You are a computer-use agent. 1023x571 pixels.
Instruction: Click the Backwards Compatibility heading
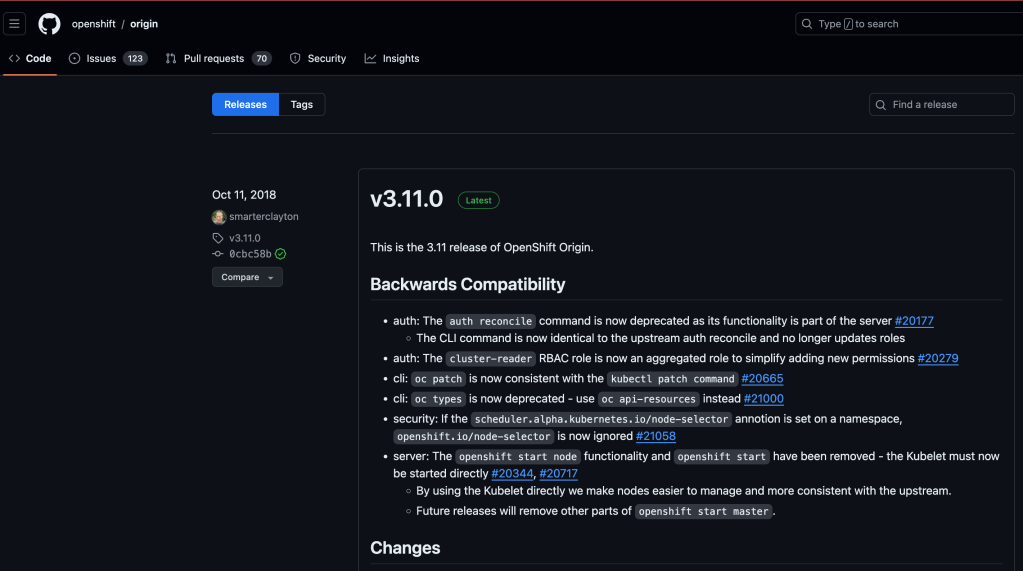click(467, 285)
